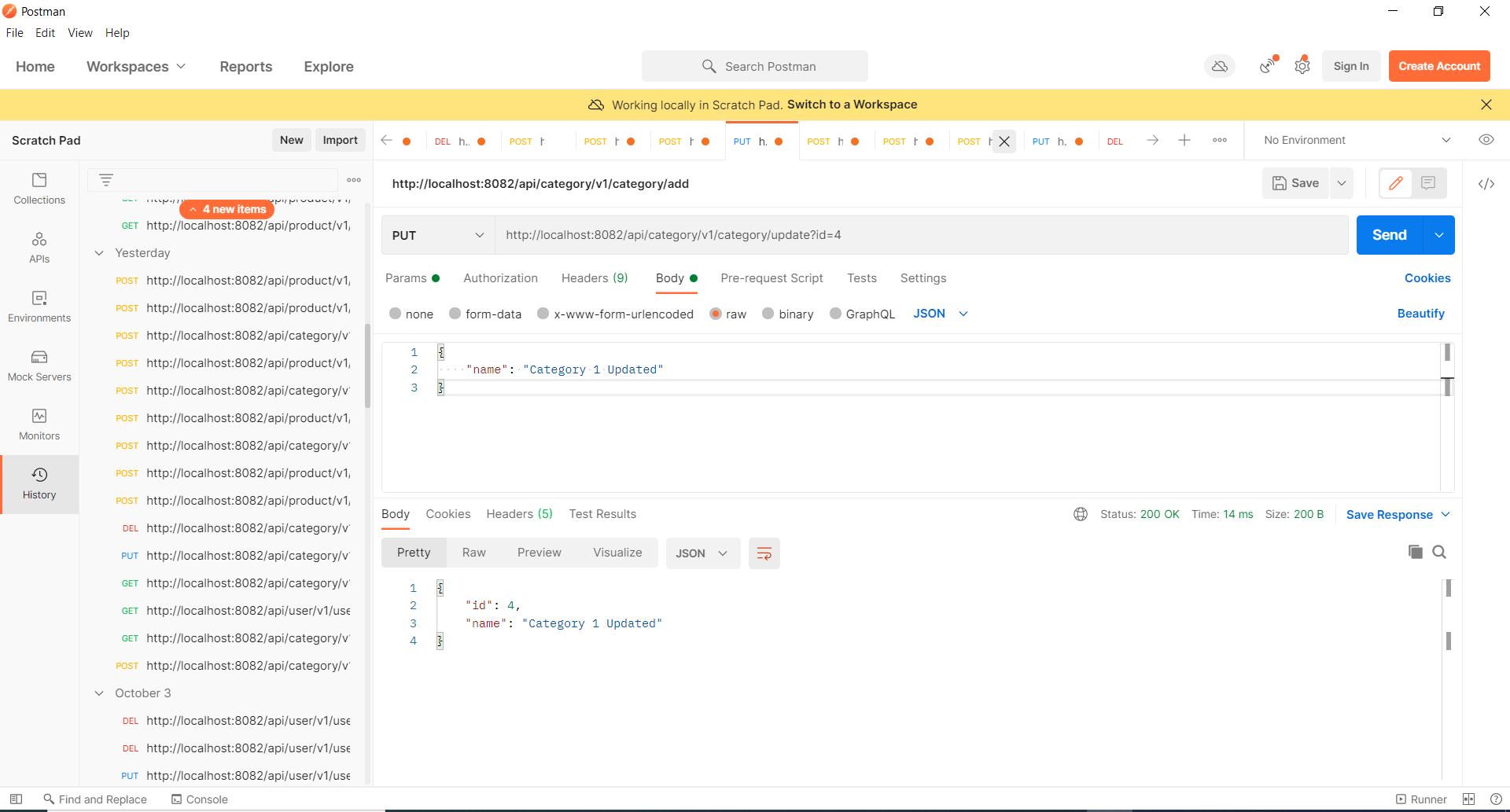Click the Beautify link
Image resolution: width=1510 pixels, height=812 pixels.
coord(1420,314)
